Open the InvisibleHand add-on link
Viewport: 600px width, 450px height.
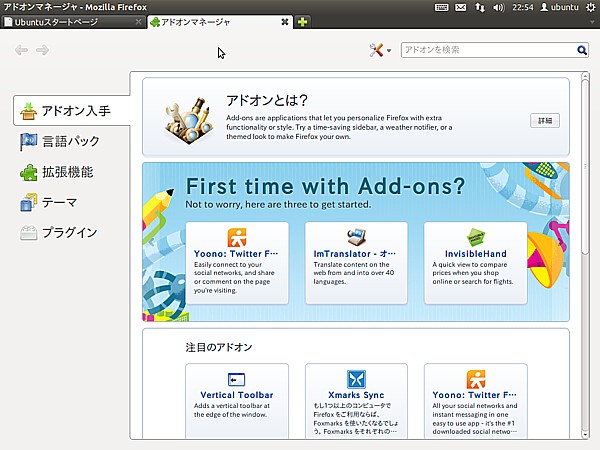point(476,254)
